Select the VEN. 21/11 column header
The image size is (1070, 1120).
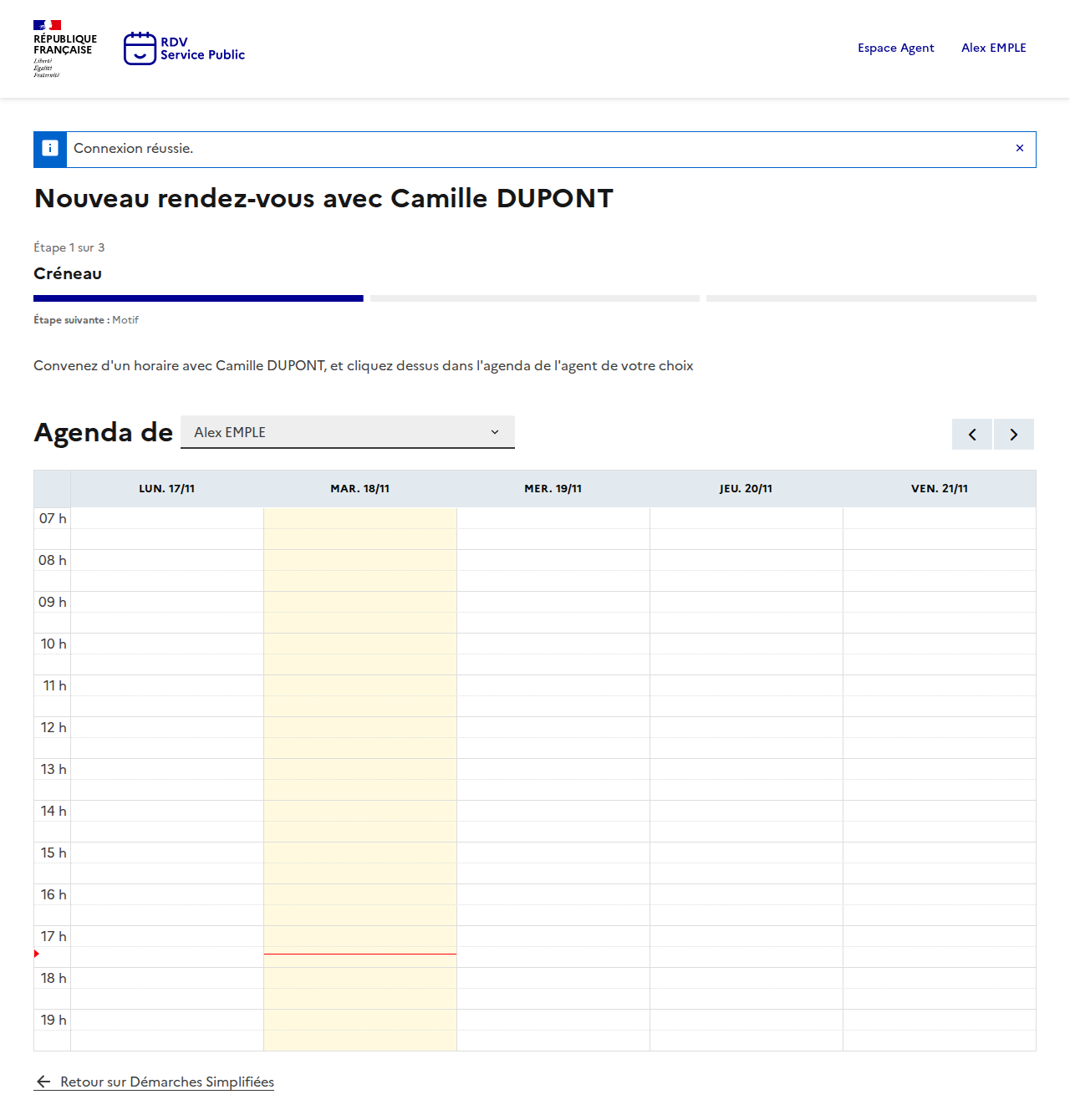tap(939, 489)
